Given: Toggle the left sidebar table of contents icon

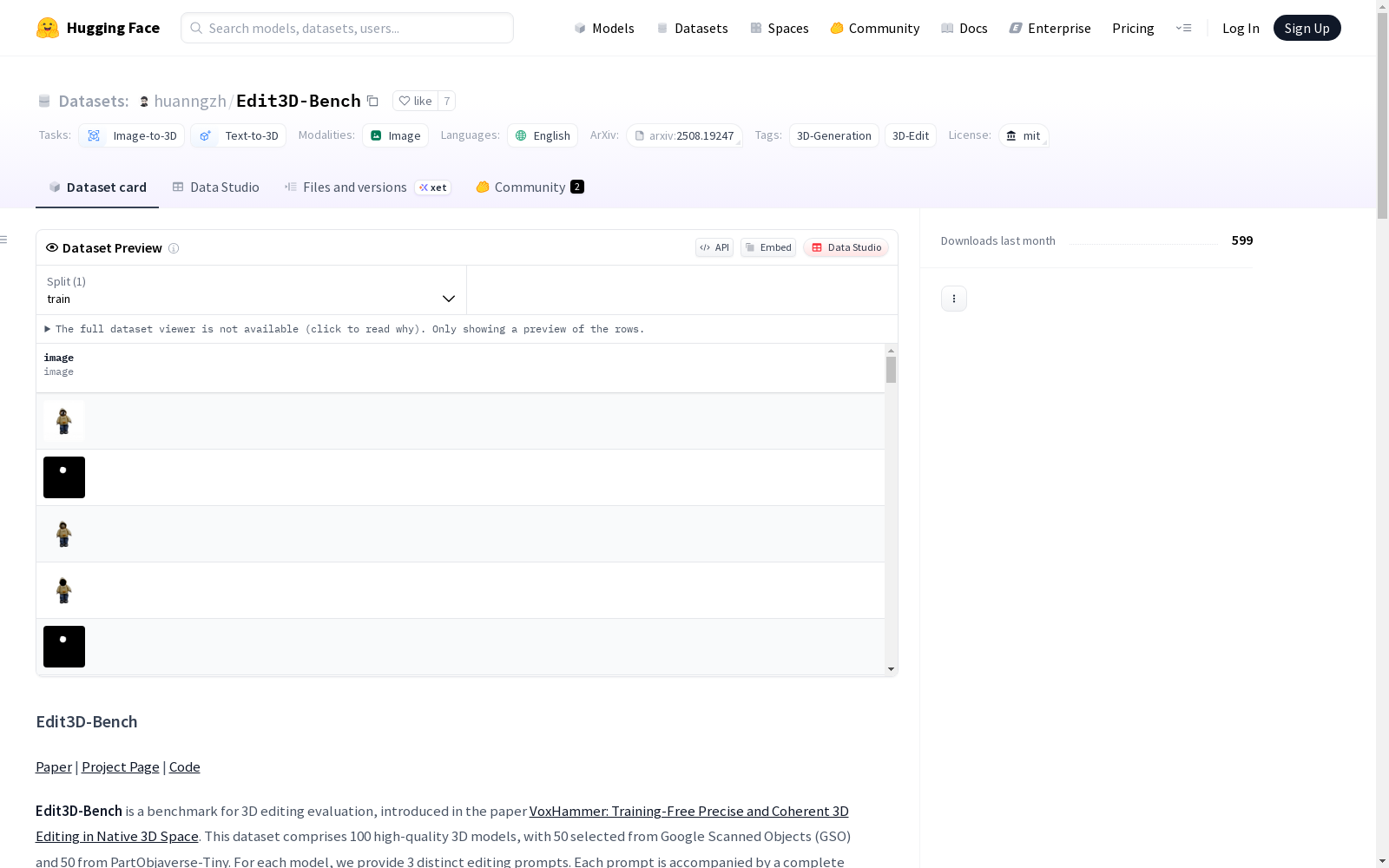Looking at the screenshot, I should click(x=4, y=240).
